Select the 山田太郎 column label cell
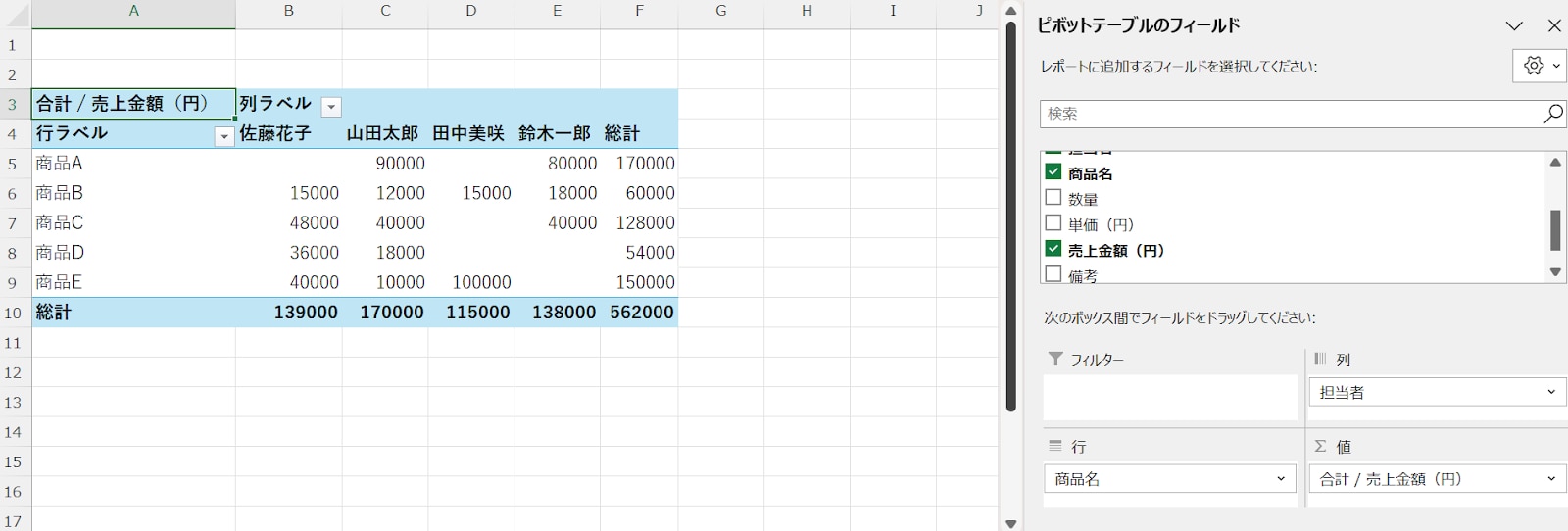Image resolution: width=1568 pixels, height=531 pixels. 385,133
